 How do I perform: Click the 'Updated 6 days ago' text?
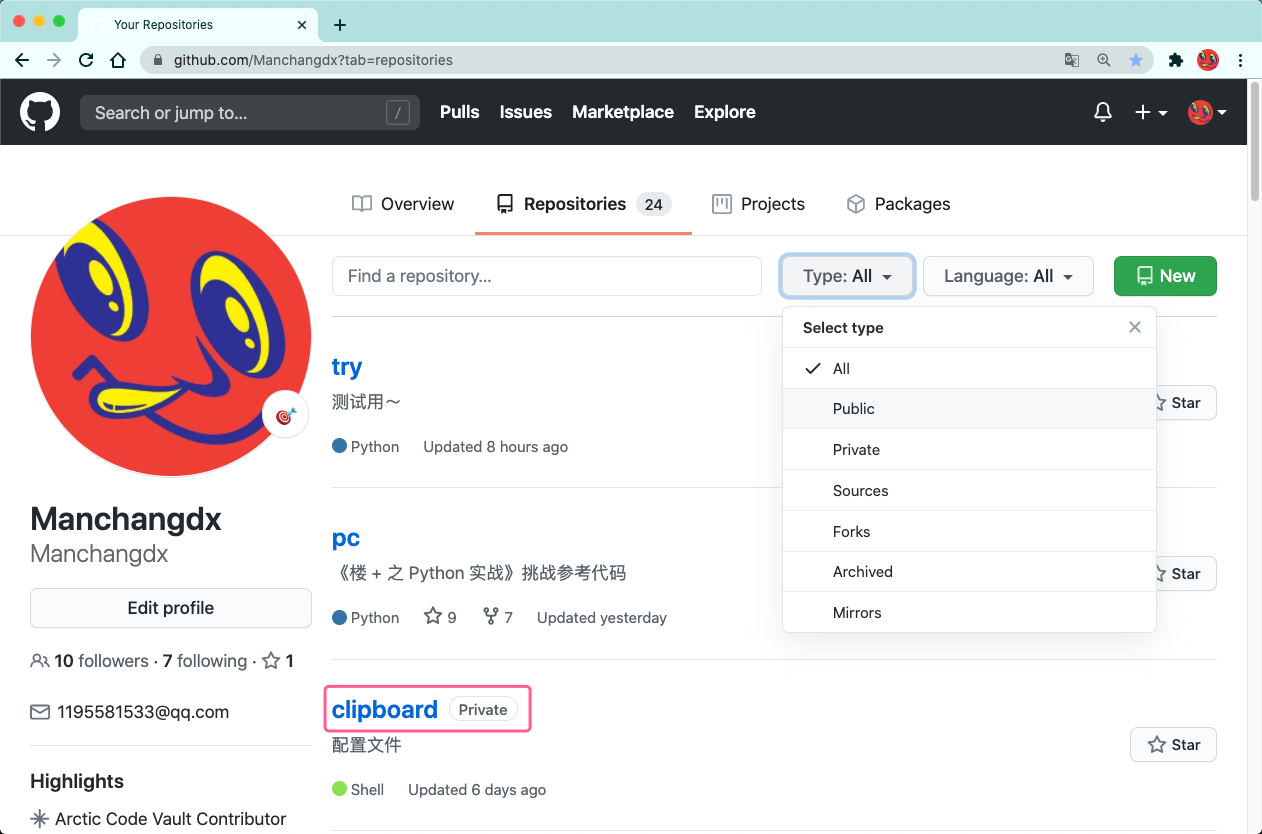click(477, 789)
